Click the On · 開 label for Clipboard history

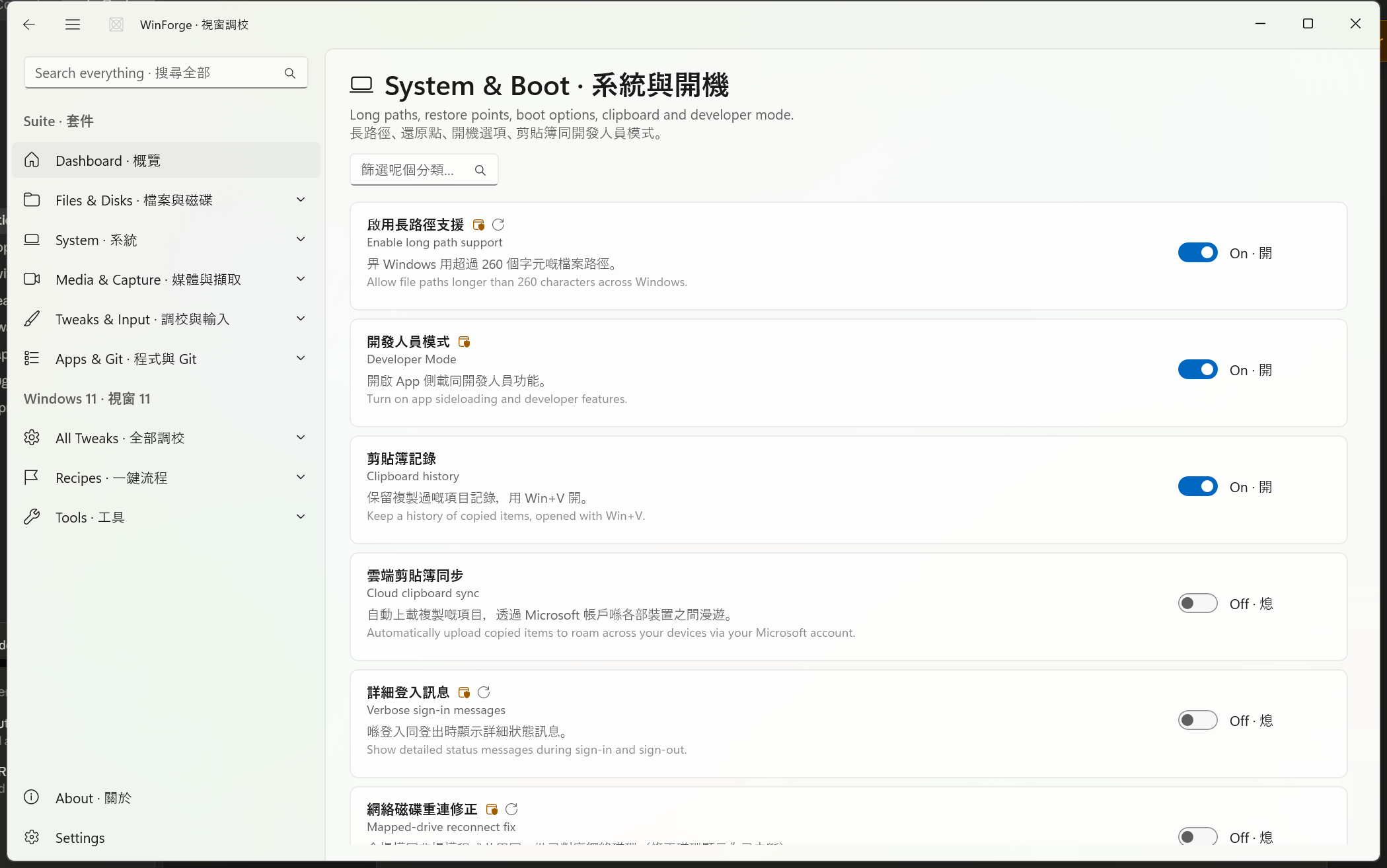[x=1251, y=487]
